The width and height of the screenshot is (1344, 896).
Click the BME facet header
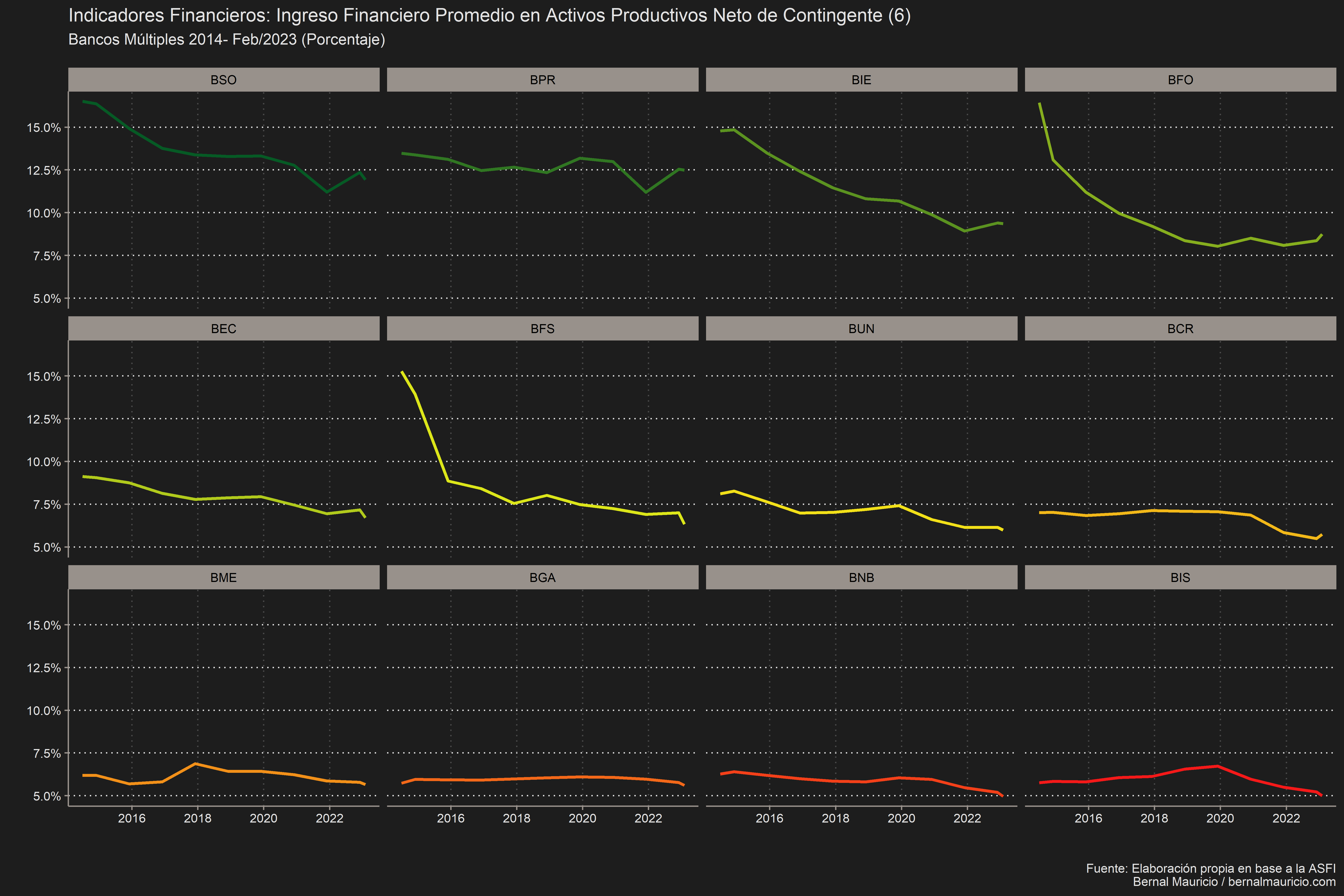click(x=223, y=577)
